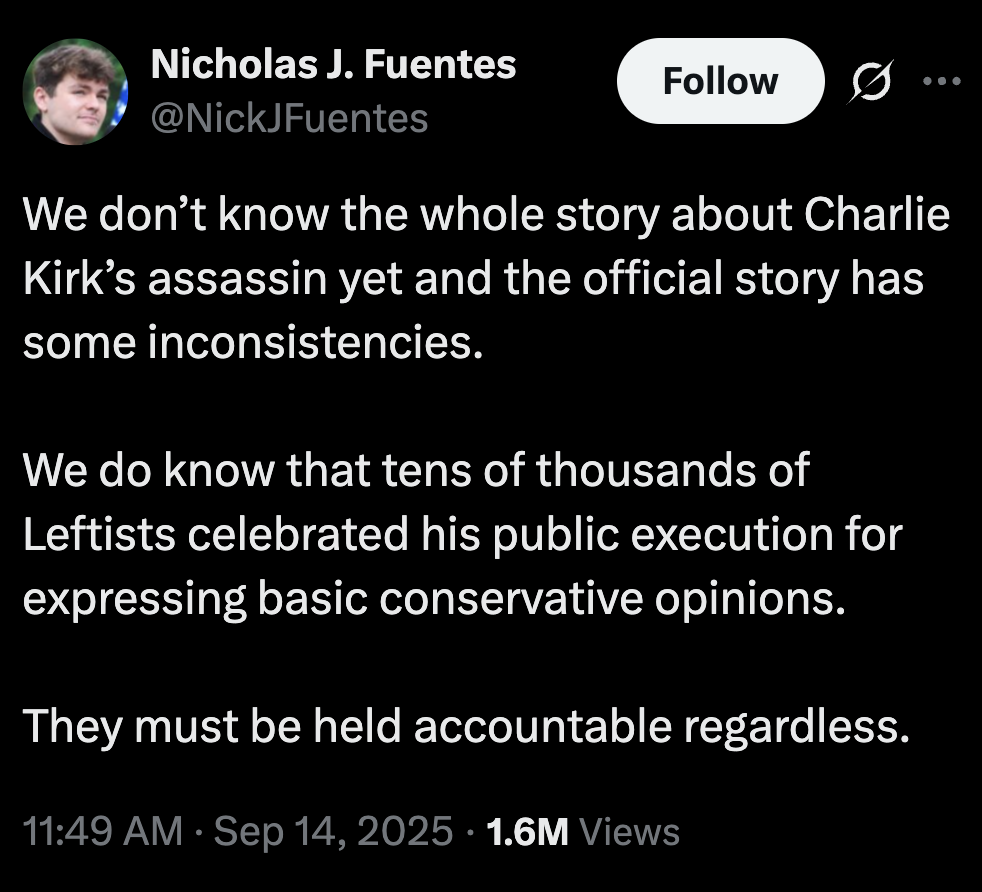
Task: Open the 11:49 AM timestamp
Action: [102, 831]
